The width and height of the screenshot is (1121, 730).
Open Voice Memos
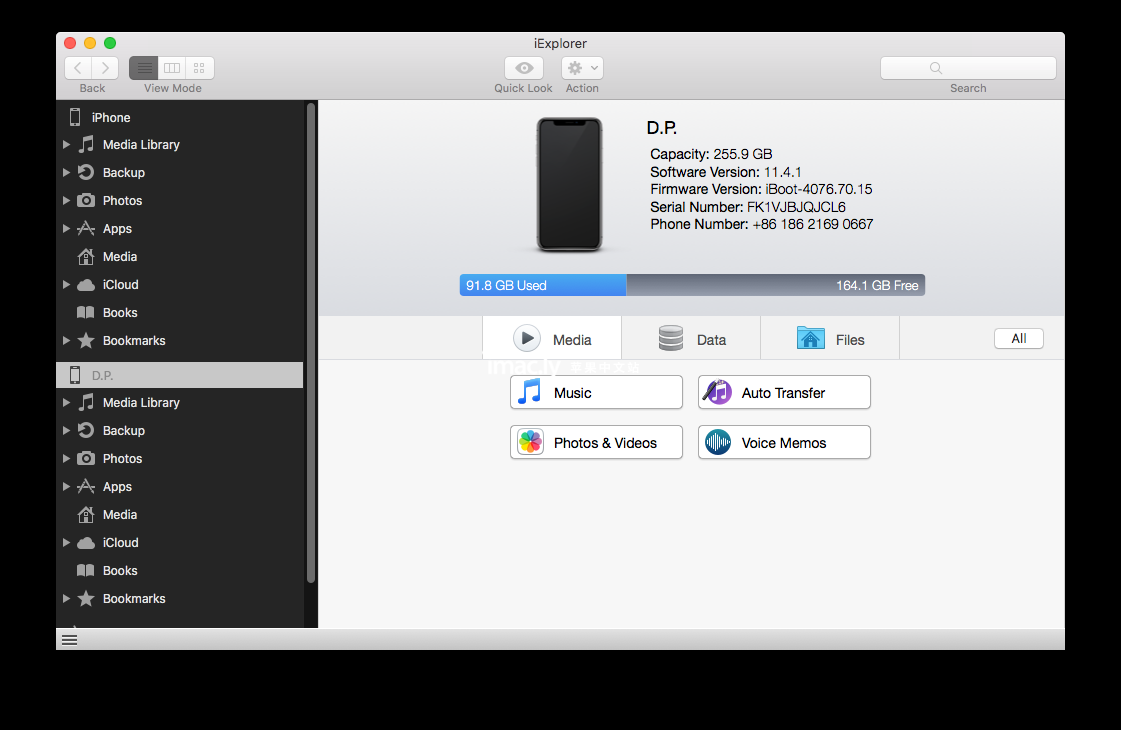[784, 443]
